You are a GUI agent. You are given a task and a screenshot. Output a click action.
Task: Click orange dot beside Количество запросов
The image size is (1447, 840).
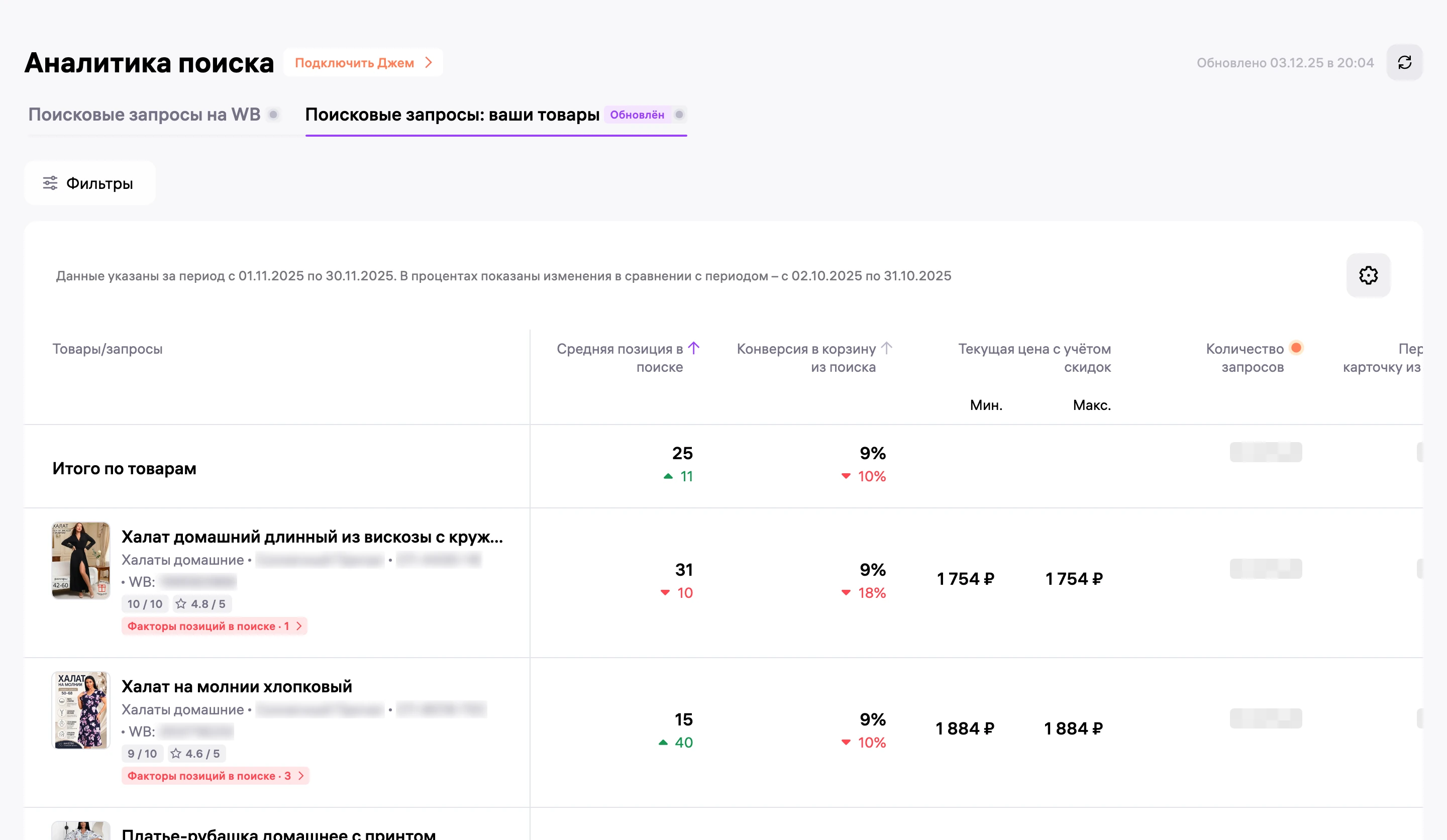pos(1296,348)
